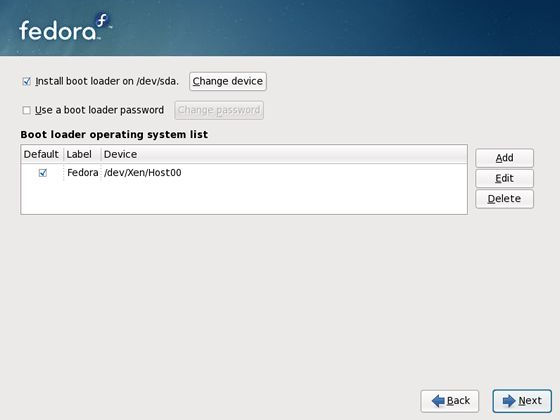Sort by the Default column header
560x420 pixels.
(x=42, y=154)
